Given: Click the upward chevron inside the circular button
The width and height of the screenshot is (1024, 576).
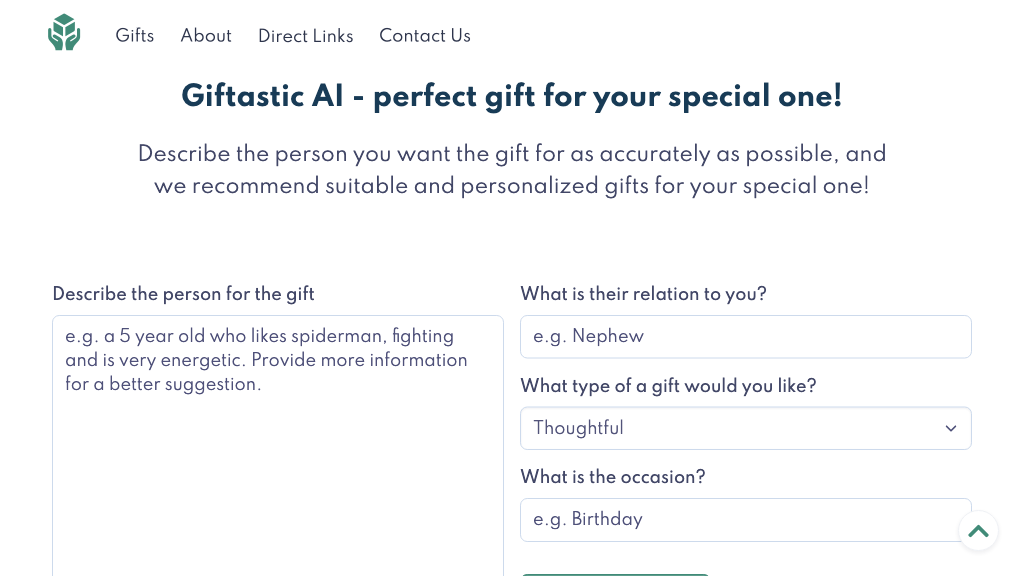Looking at the screenshot, I should [x=978, y=531].
